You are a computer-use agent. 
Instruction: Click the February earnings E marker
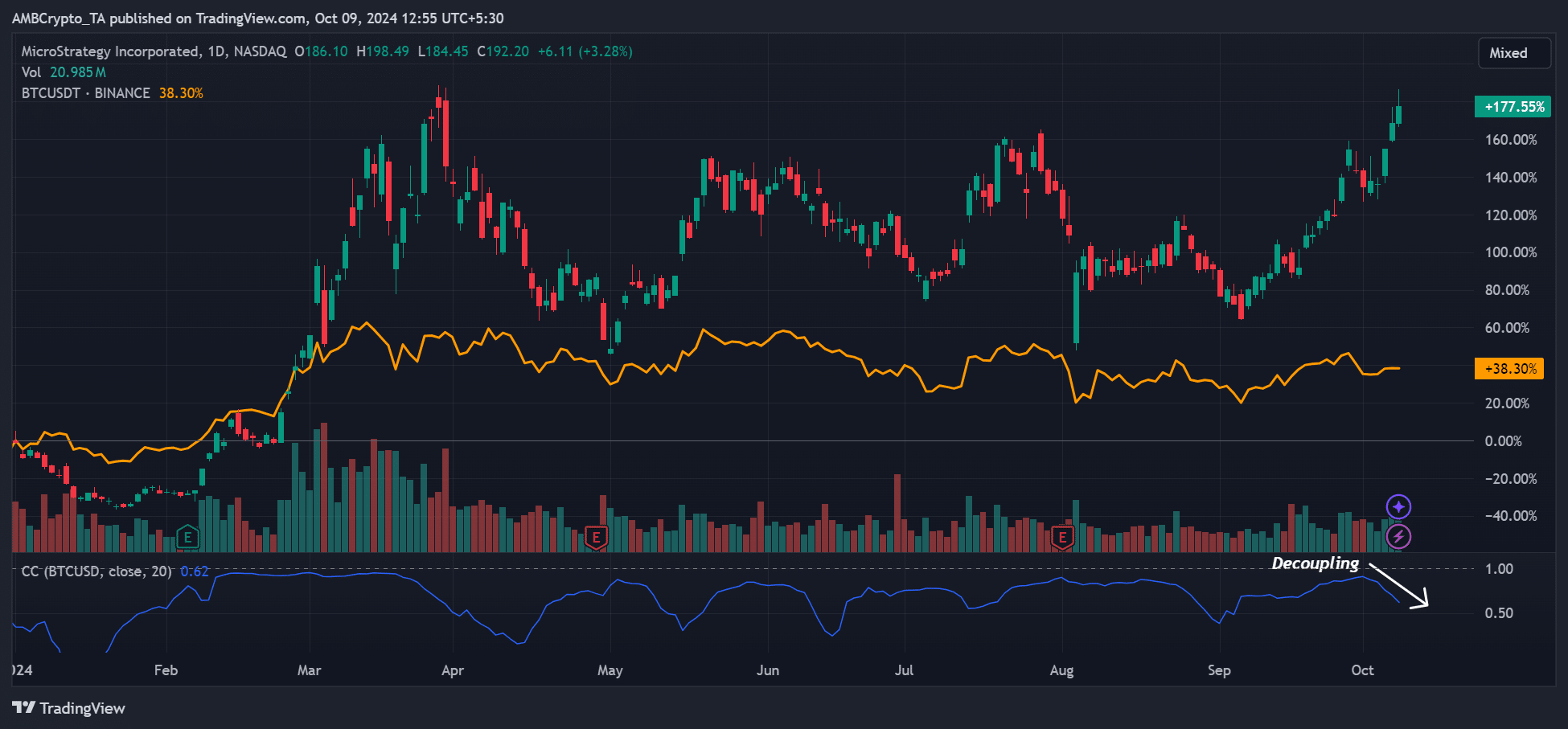pos(187,537)
